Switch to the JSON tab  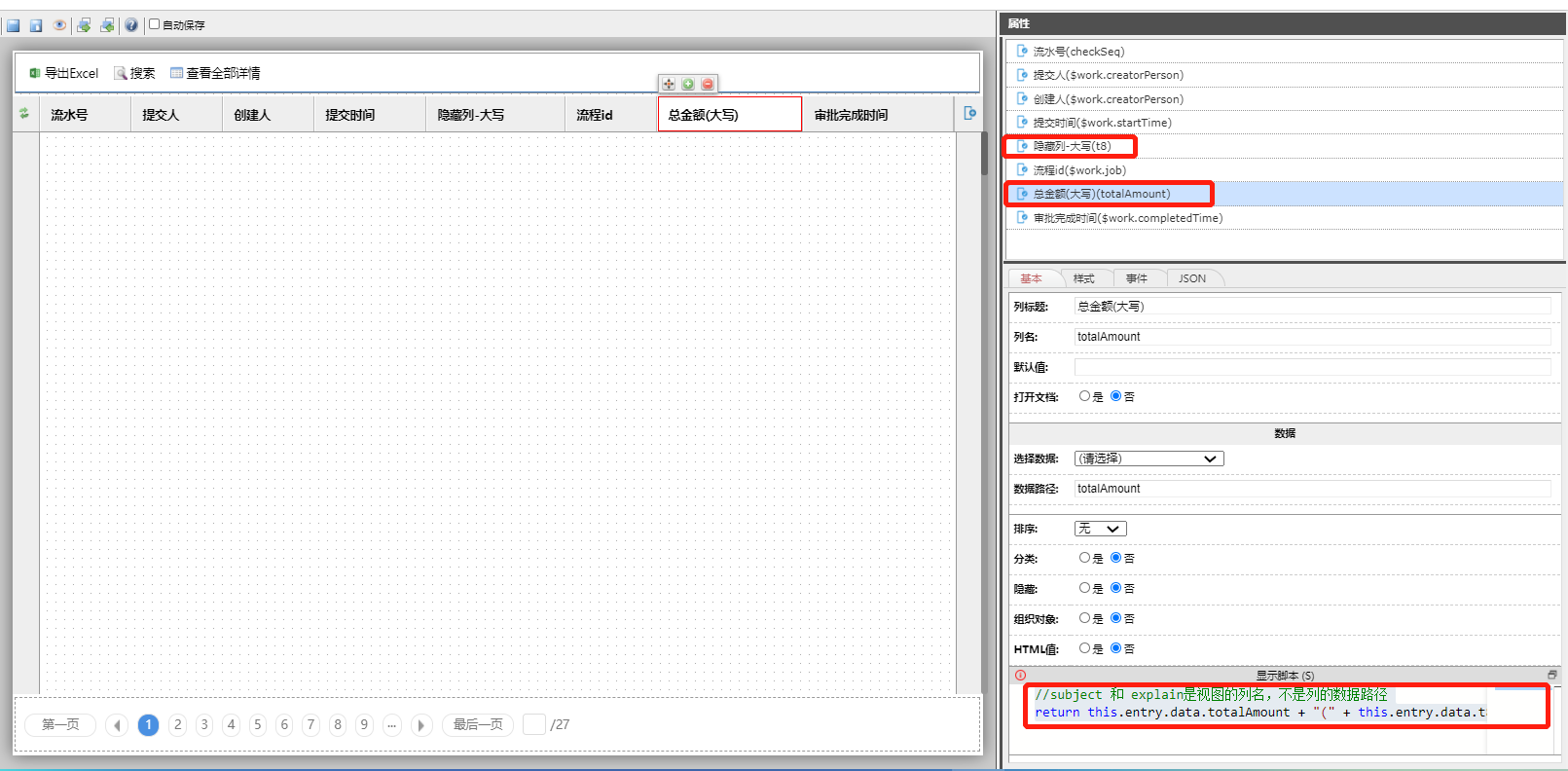point(1192,278)
